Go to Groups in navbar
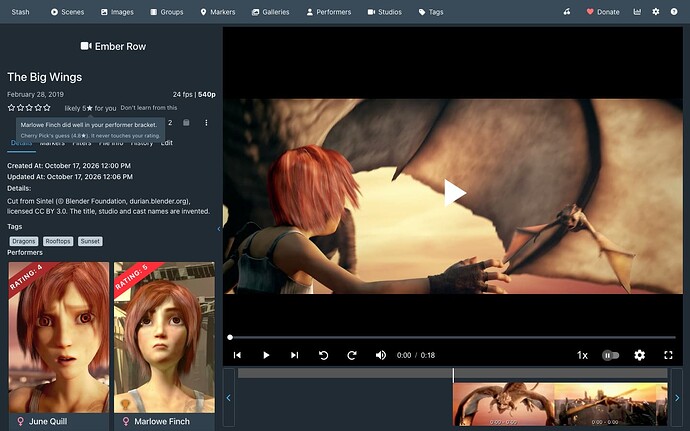 pos(167,12)
